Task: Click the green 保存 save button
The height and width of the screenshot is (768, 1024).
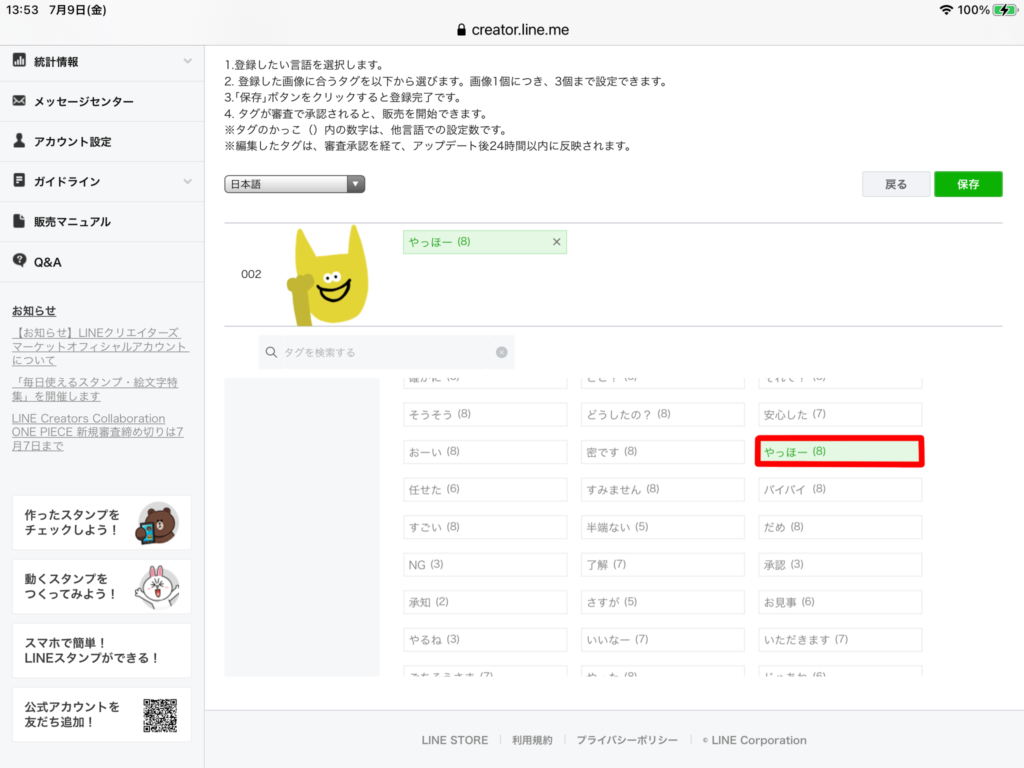Action: click(x=967, y=184)
